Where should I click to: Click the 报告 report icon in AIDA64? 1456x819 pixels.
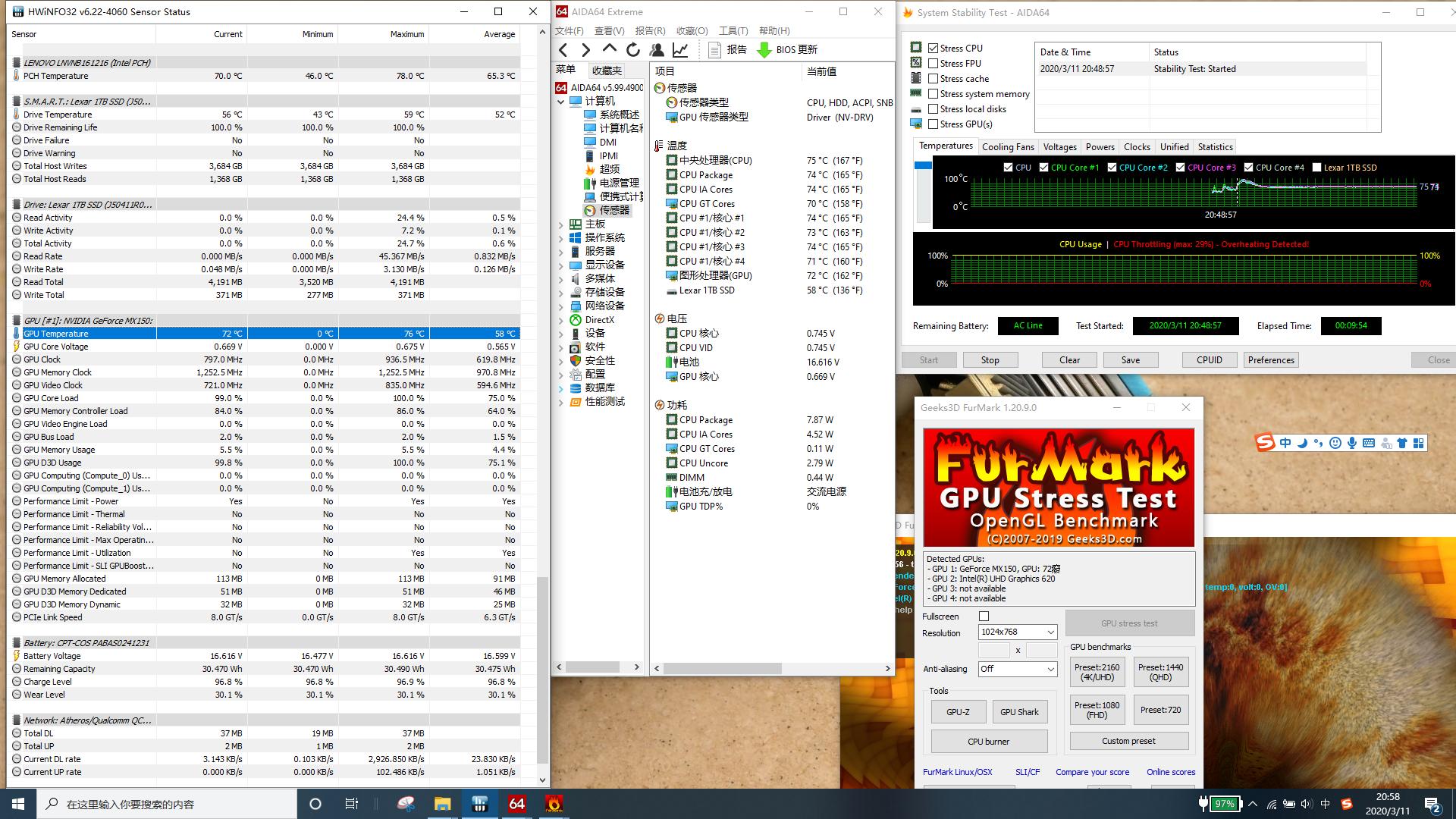[x=714, y=50]
